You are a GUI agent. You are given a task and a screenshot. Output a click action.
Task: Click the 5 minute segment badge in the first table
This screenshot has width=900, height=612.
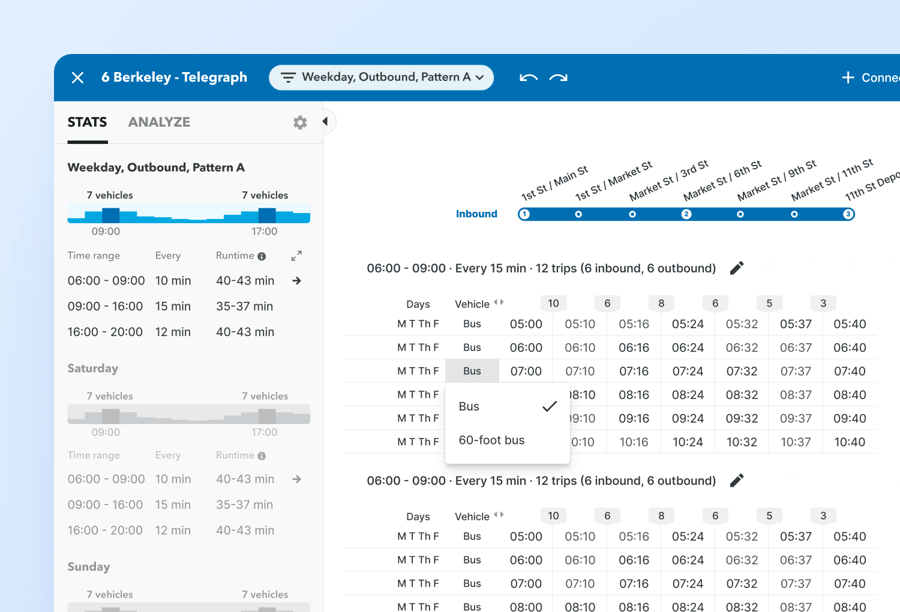[x=769, y=303]
